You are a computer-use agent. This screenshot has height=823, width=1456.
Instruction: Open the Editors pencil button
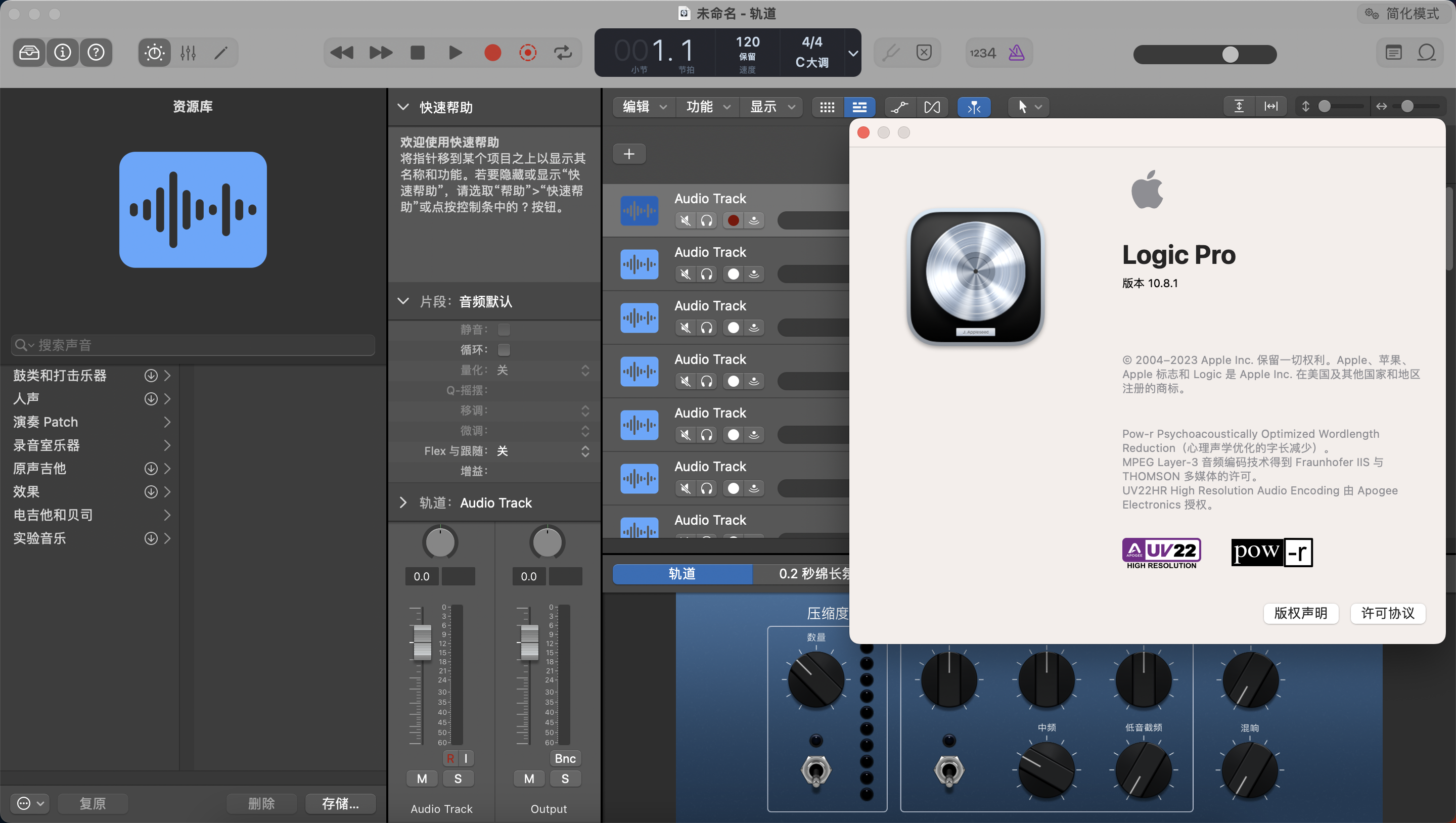[x=221, y=53]
